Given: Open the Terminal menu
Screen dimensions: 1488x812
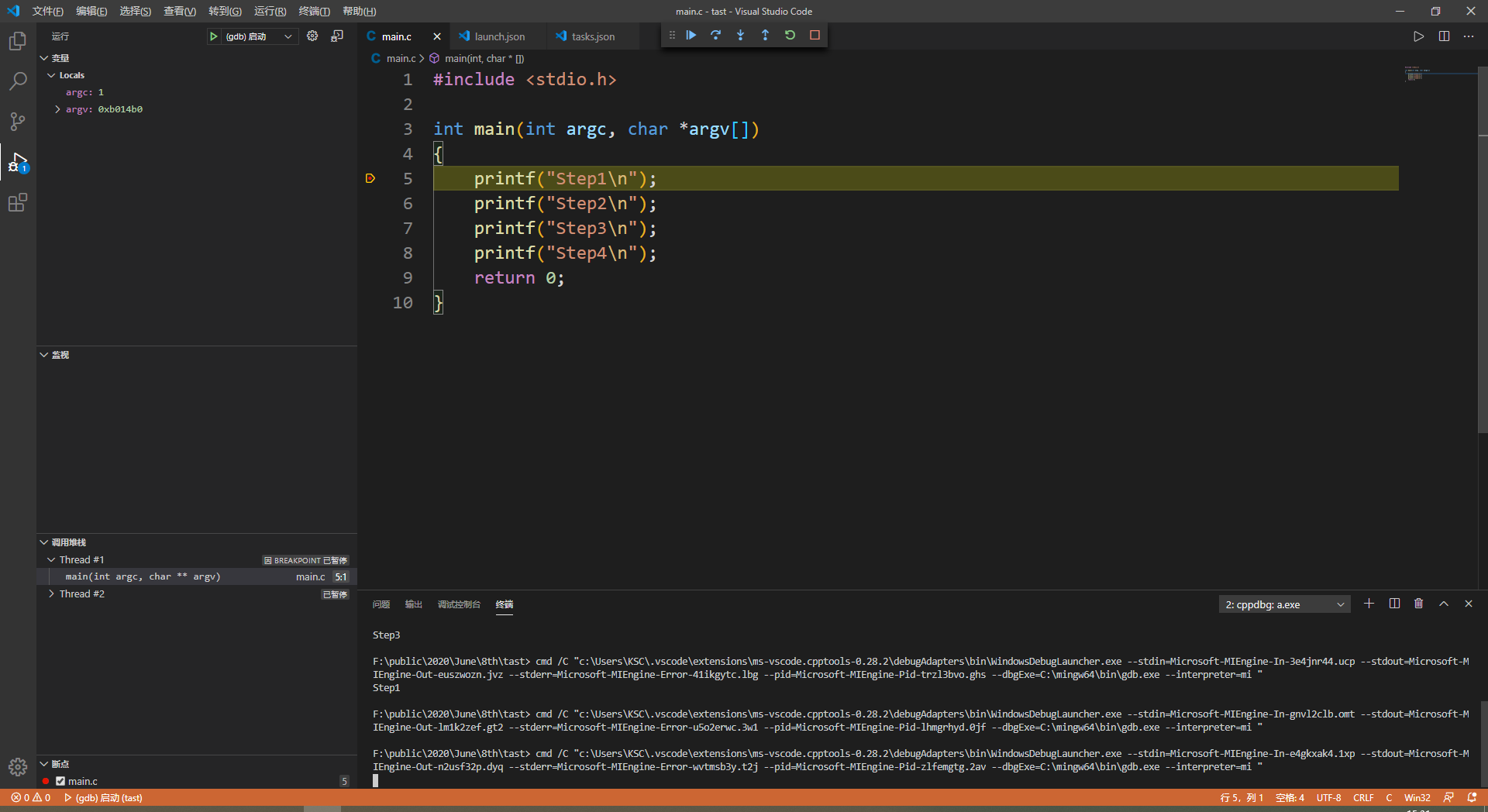Looking at the screenshot, I should click(314, 11).
